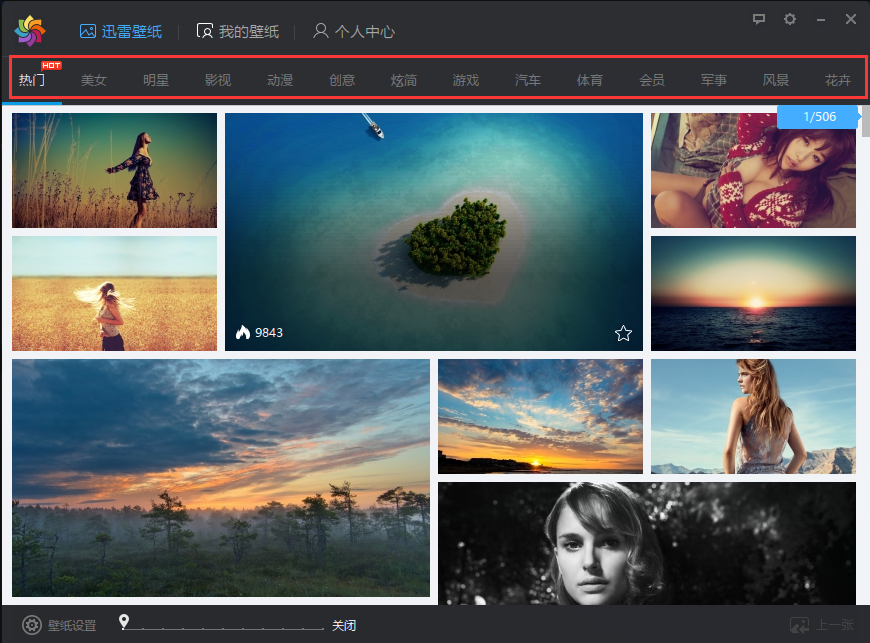
Task: Open the misty forest sunset wallpaper
Action: pos(221,478)
